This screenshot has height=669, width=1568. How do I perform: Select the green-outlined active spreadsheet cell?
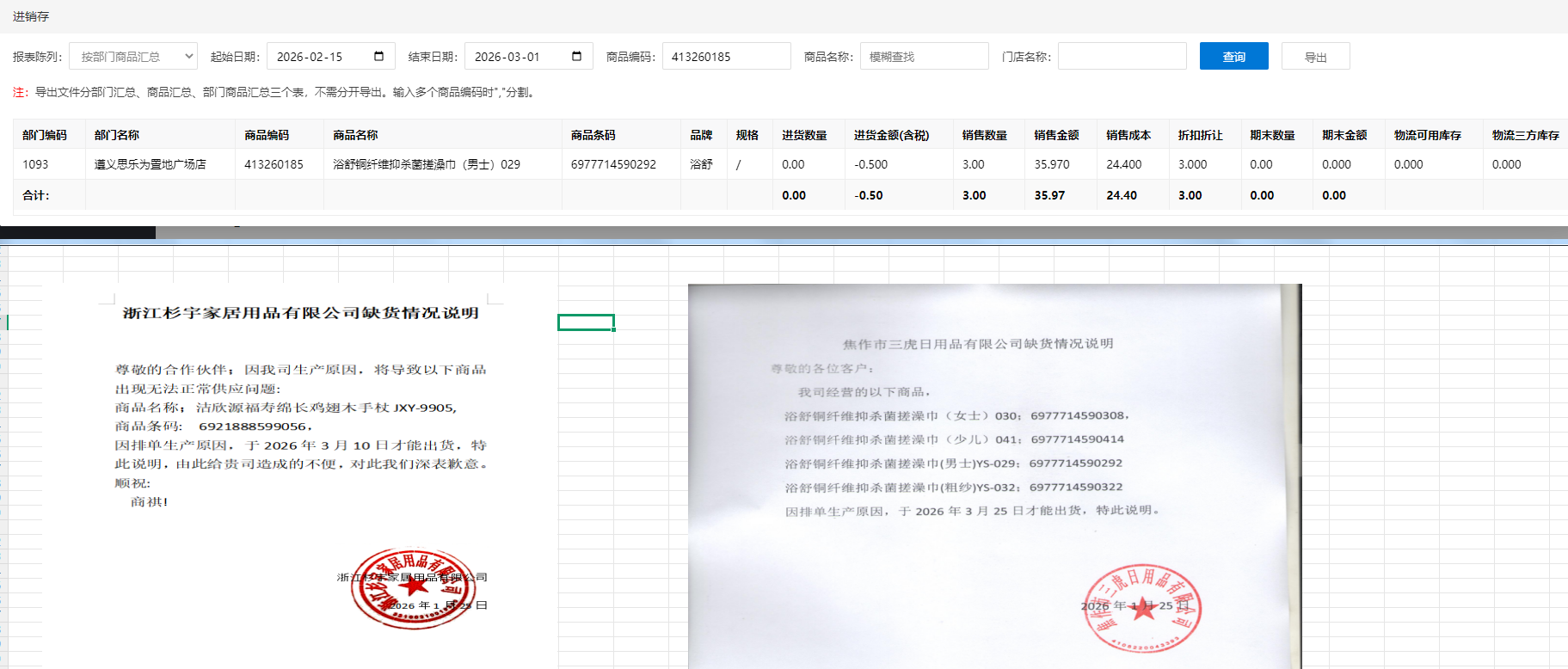tap(586, 322)
